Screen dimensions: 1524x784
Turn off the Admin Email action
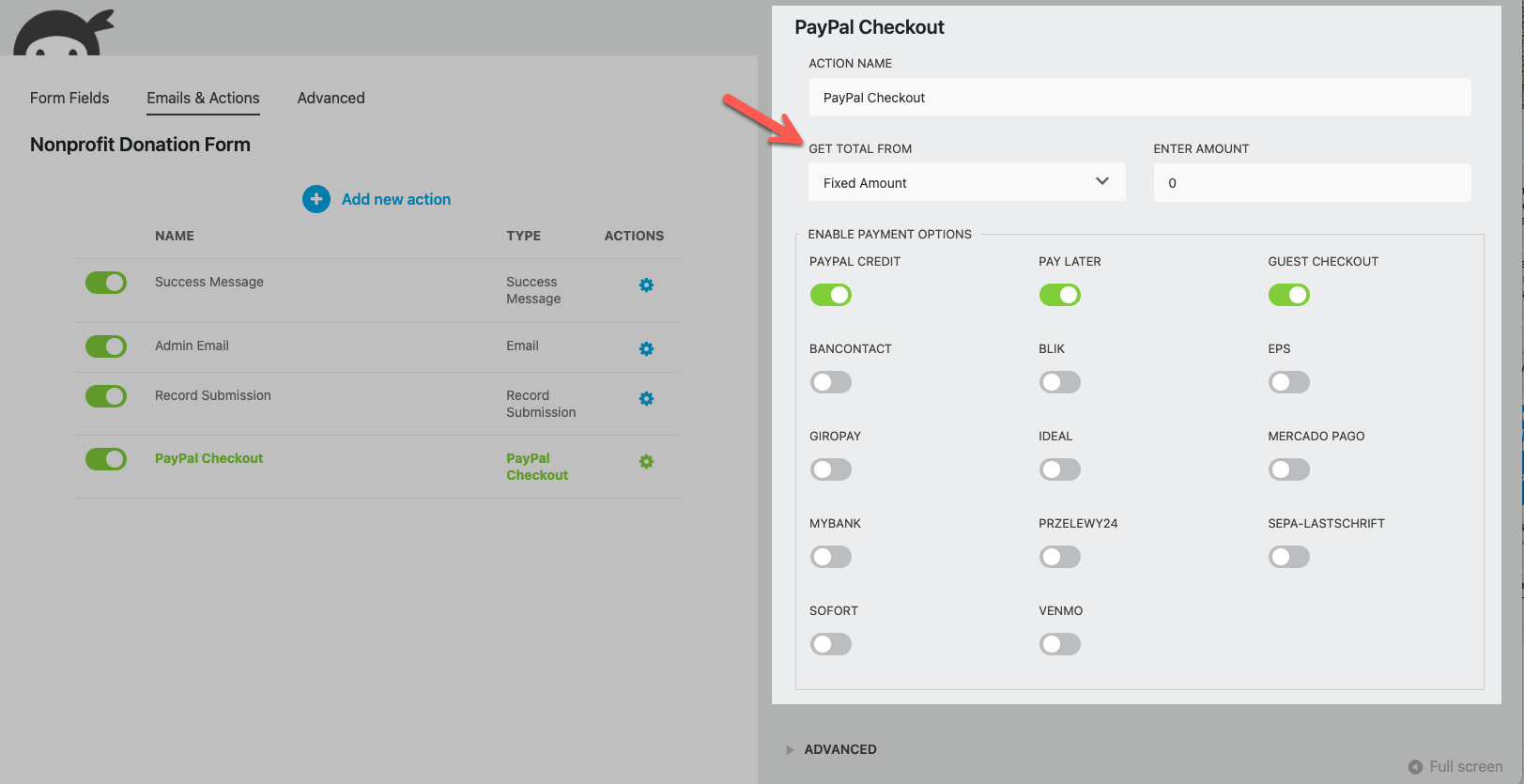[106, 346]
